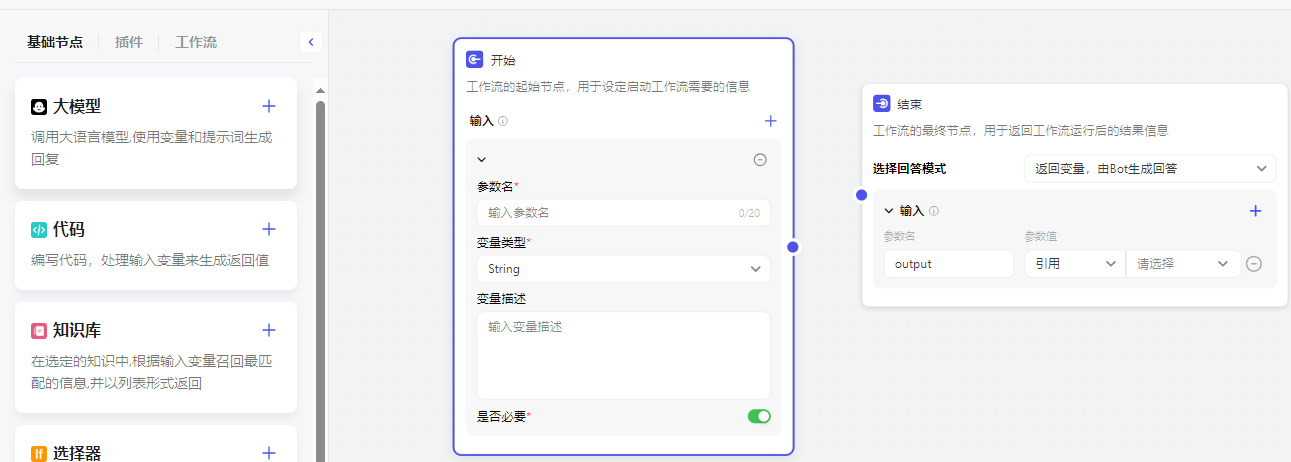This screenshot has height=462, width=1291.
Task: Click the 参数名 input field
Action: click(610, 213)
